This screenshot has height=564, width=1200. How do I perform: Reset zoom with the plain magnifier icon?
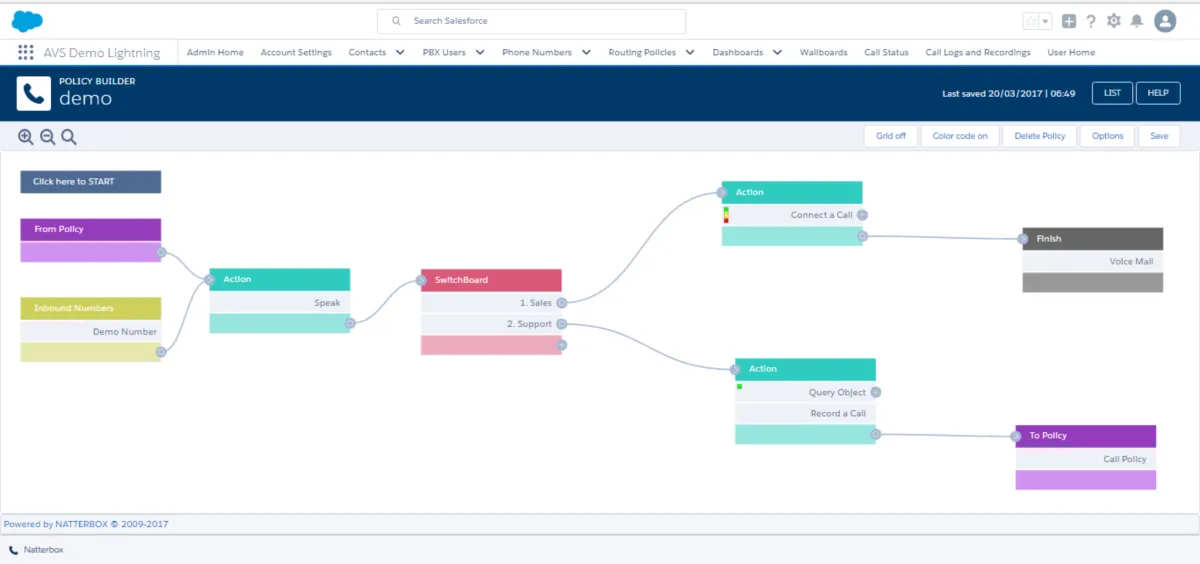(69, 137)
